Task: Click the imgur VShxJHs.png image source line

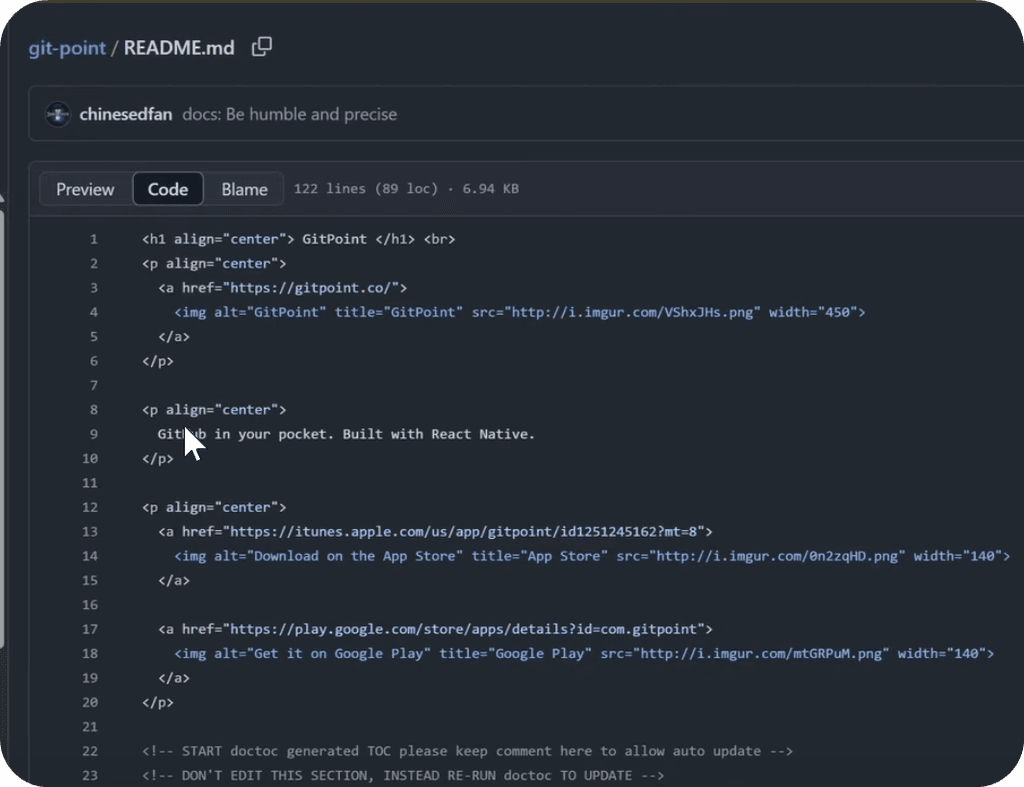Action: 520,312
